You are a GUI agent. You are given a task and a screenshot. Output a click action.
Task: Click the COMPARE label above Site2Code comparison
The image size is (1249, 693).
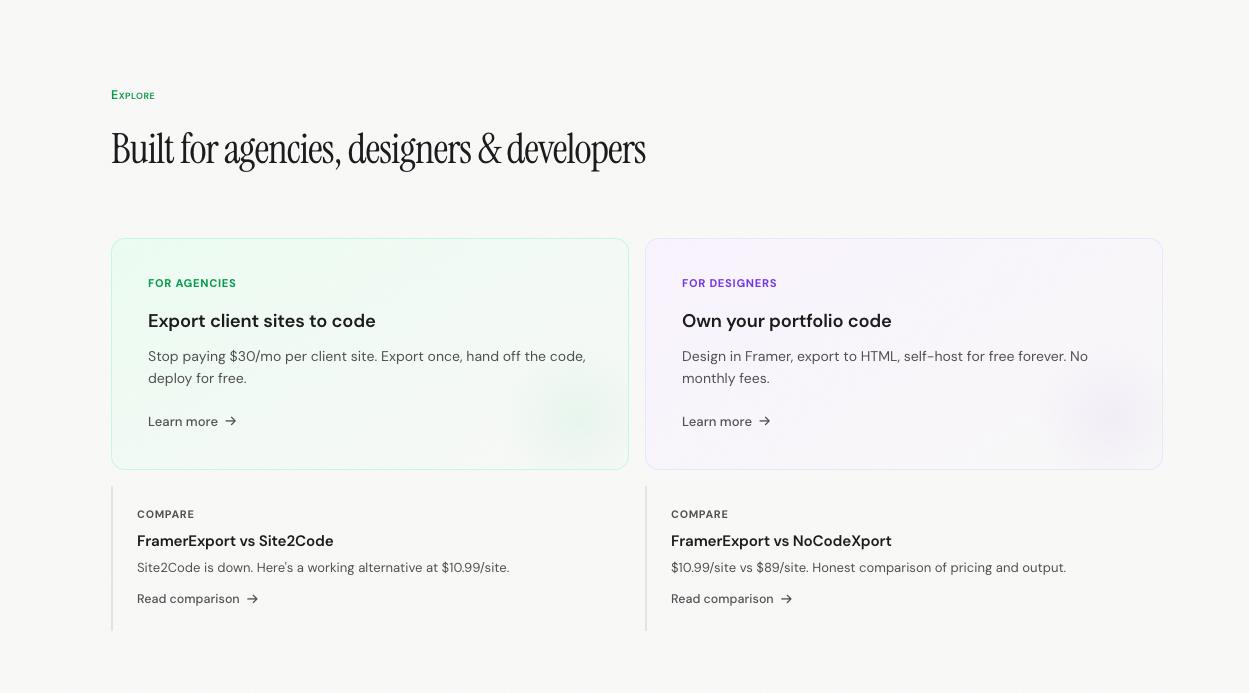[x=165, y=514]
